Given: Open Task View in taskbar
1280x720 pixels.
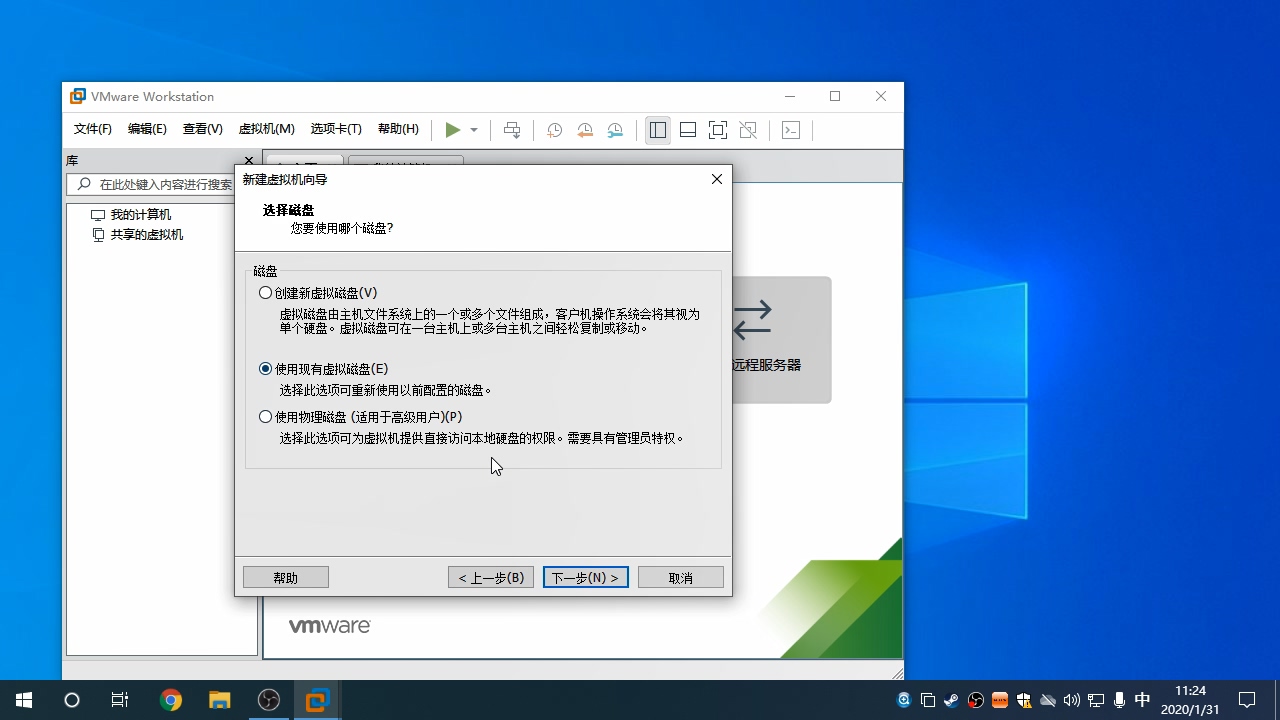Looking at the screenshot, I should pyautogui.click(x=120, y=700).
